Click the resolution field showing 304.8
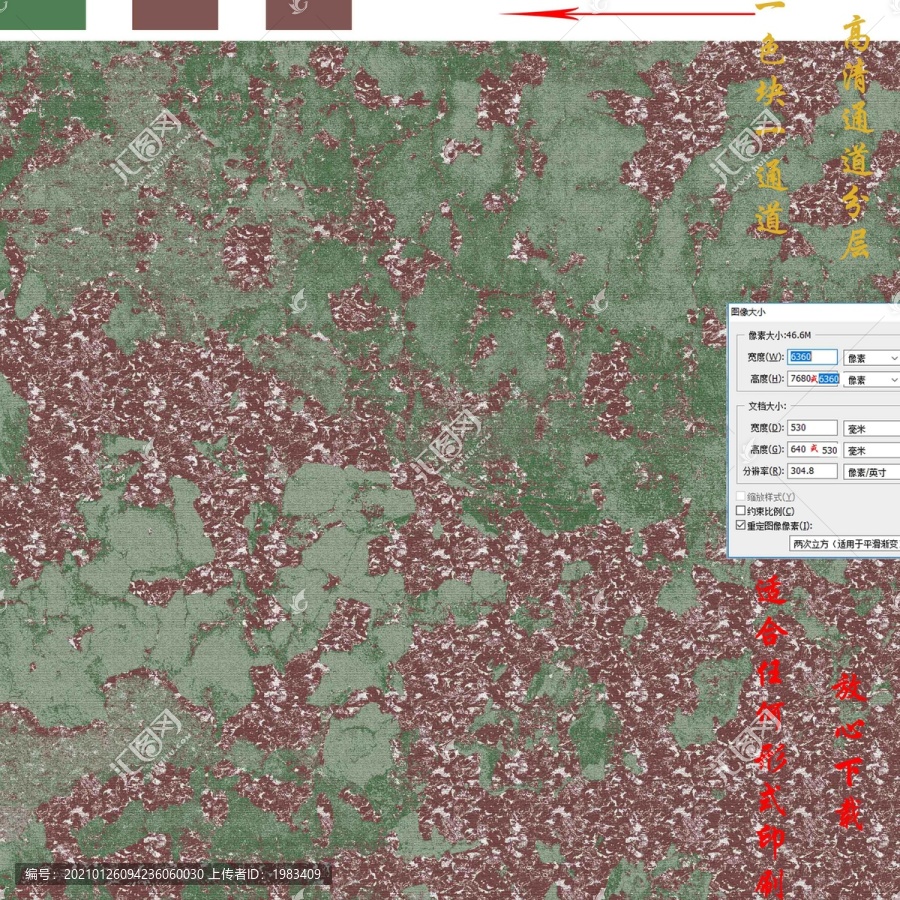The height and width of the screenshot is (900, 900). [x=812, y=471]
